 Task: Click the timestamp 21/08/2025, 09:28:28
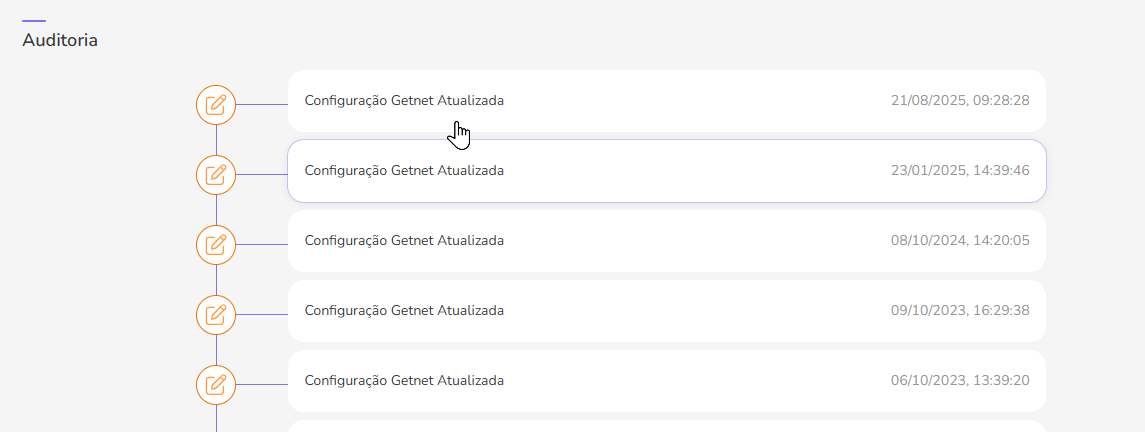960,101
